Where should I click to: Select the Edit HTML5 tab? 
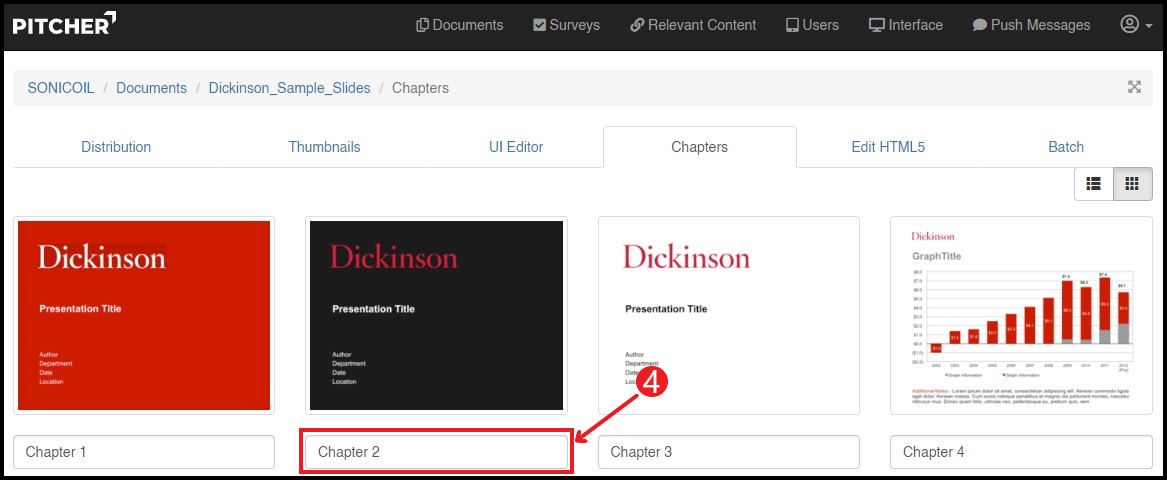pyautogui.click(x=888, y=147)
